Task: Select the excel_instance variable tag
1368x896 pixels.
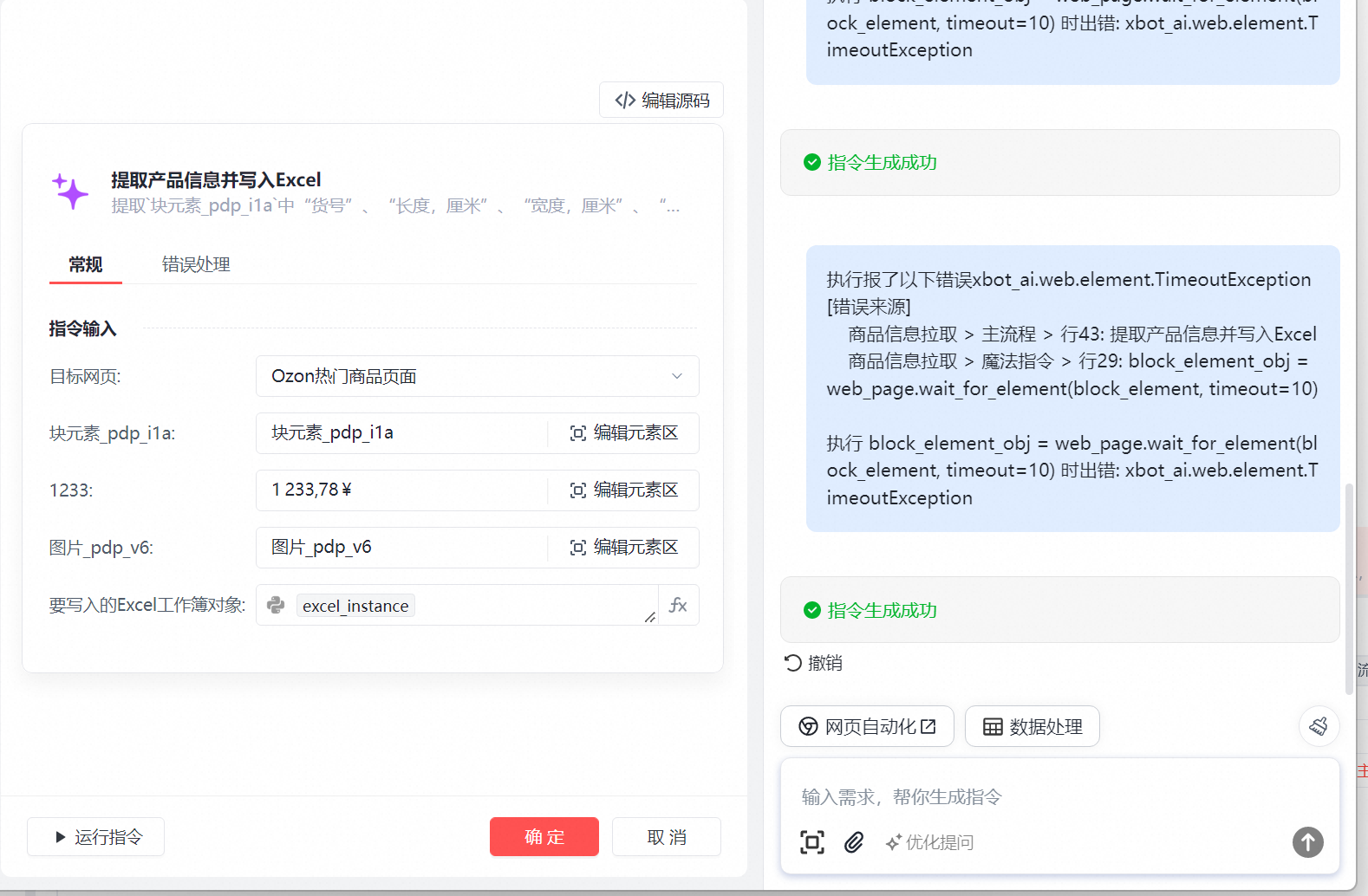Action: coord(355,606)
